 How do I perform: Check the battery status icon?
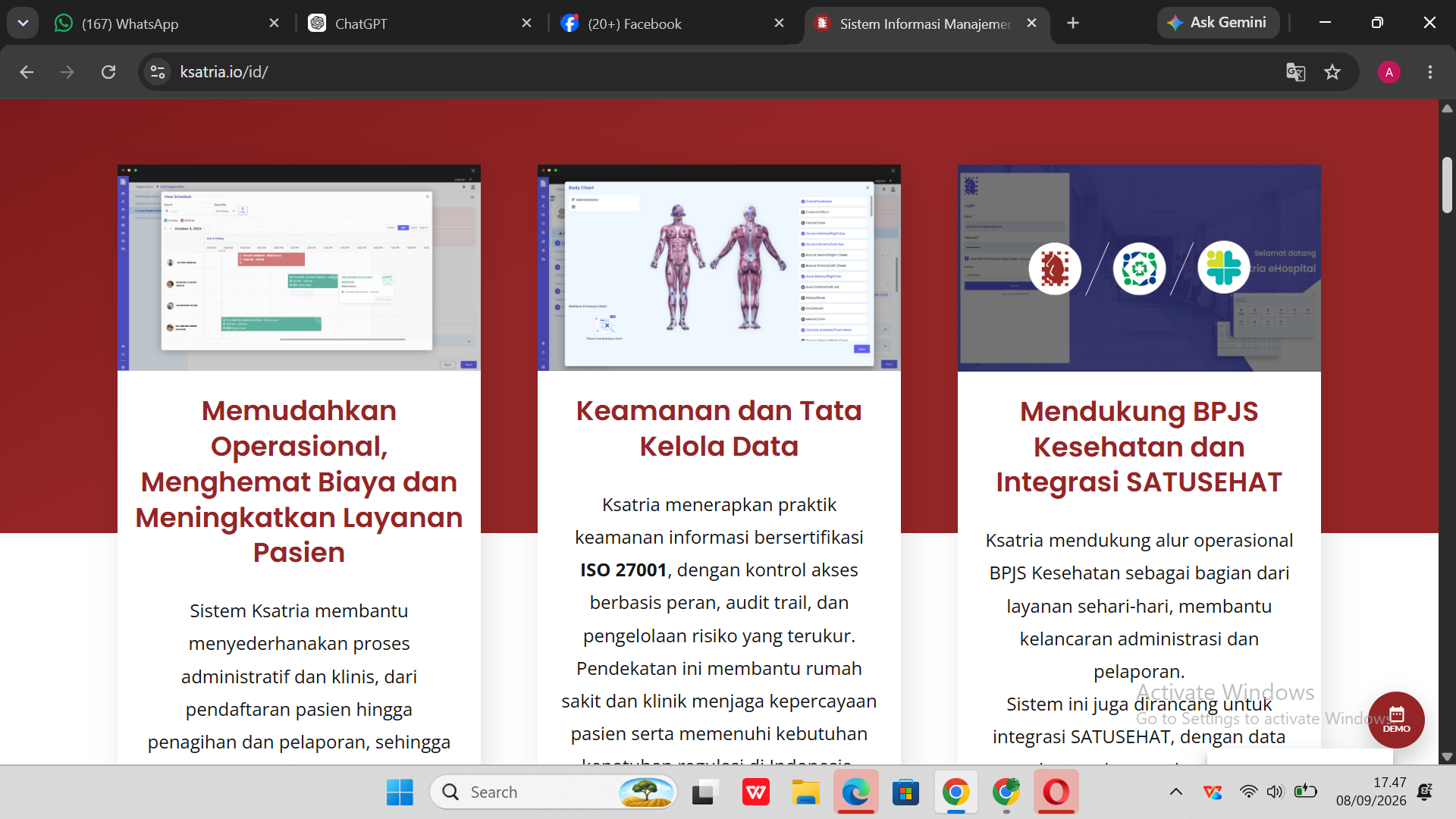tap(1305, 792)
